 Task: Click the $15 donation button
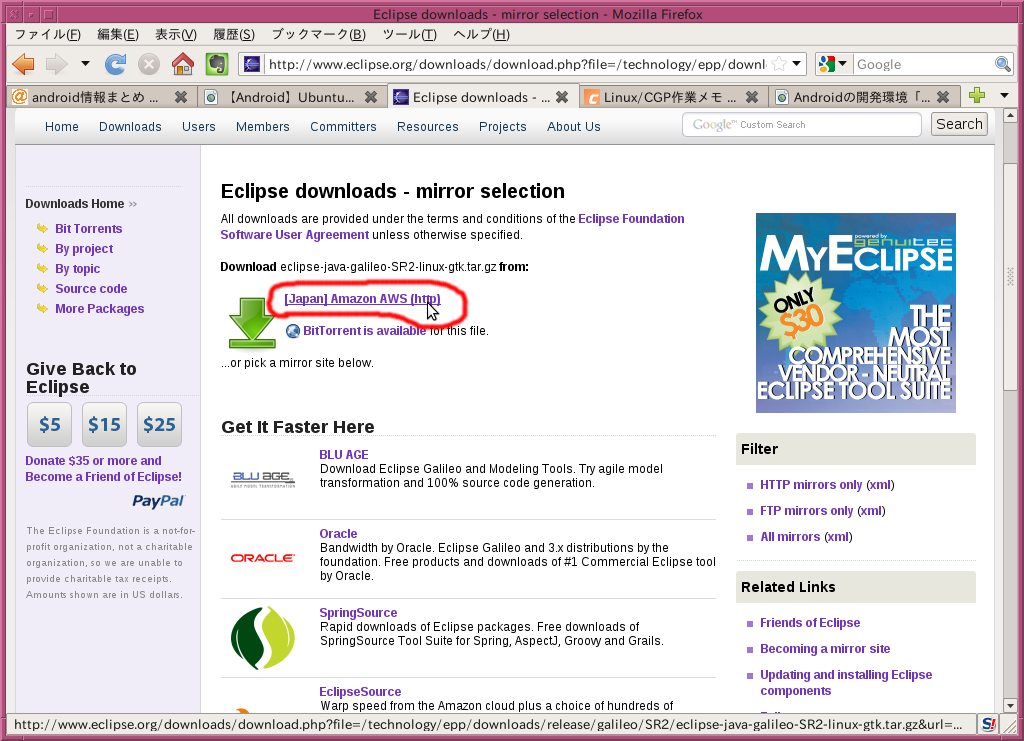[104, 424]
